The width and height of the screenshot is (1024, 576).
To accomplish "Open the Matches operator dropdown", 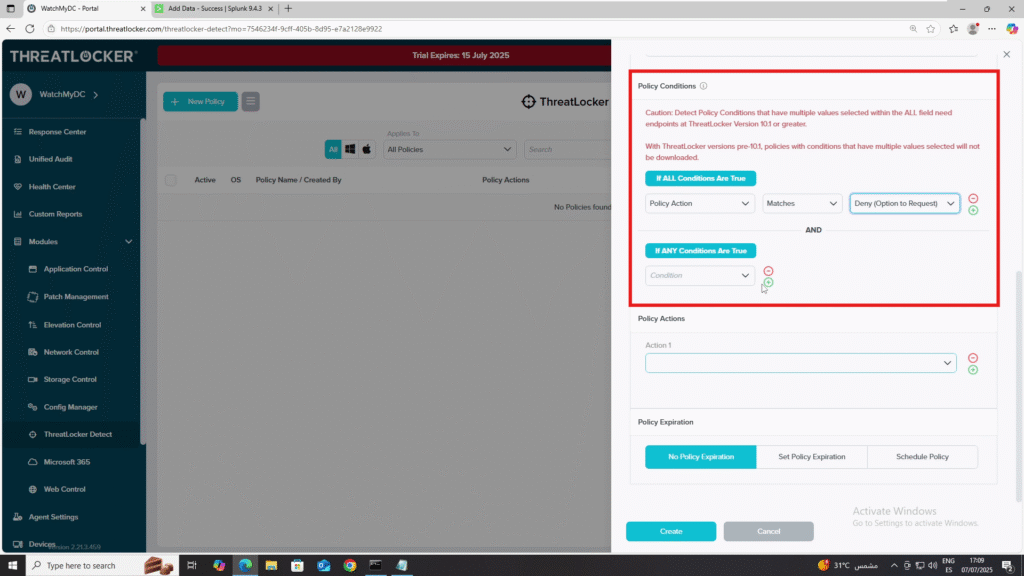I will (801, 204).
